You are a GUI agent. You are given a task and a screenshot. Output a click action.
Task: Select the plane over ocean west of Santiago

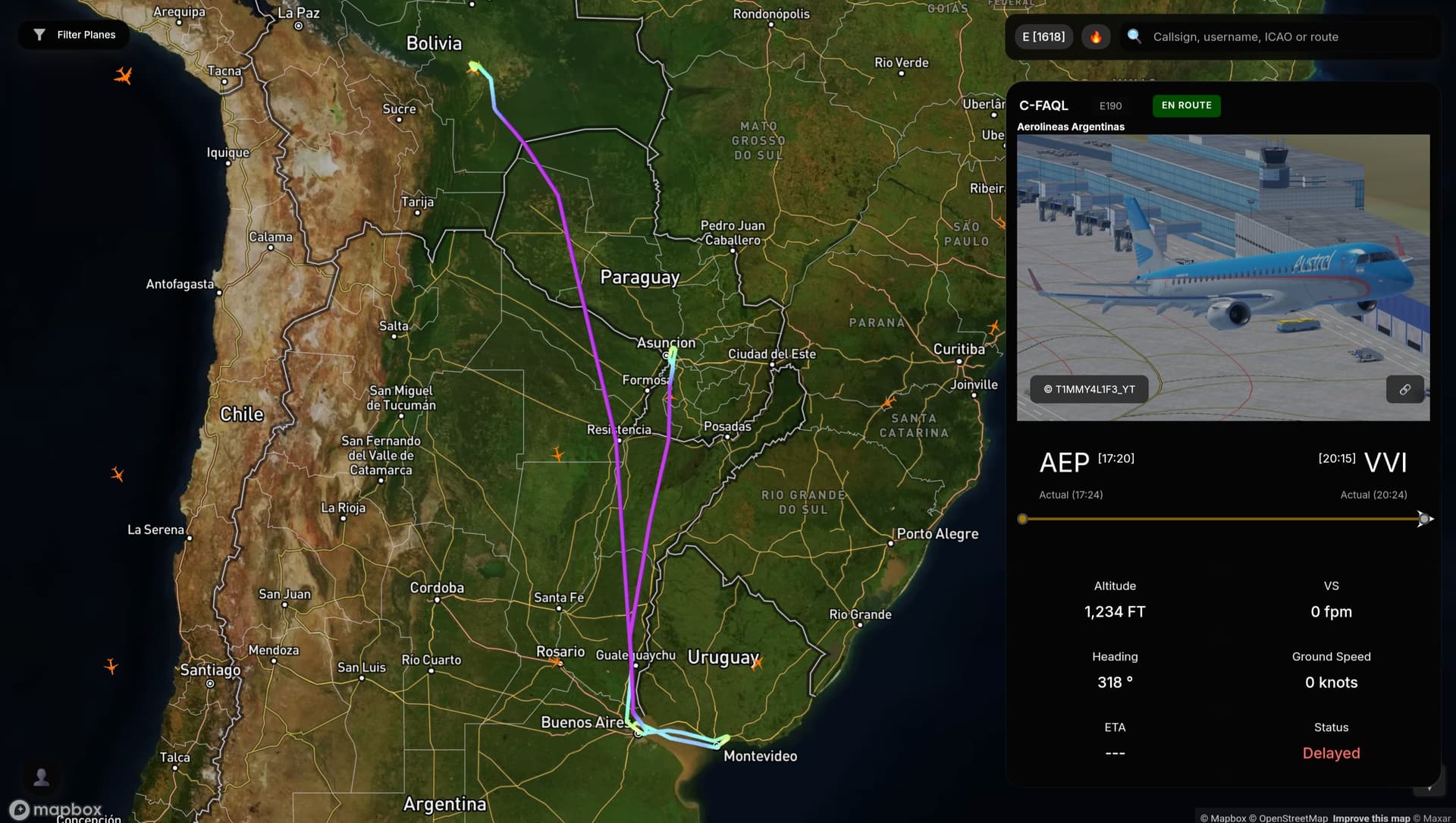pos(111,667)
